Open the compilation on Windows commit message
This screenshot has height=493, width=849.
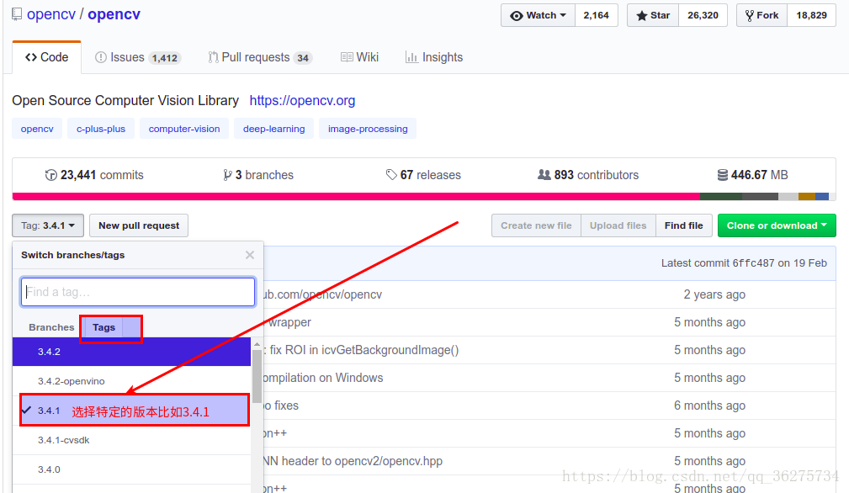[323, 378]
